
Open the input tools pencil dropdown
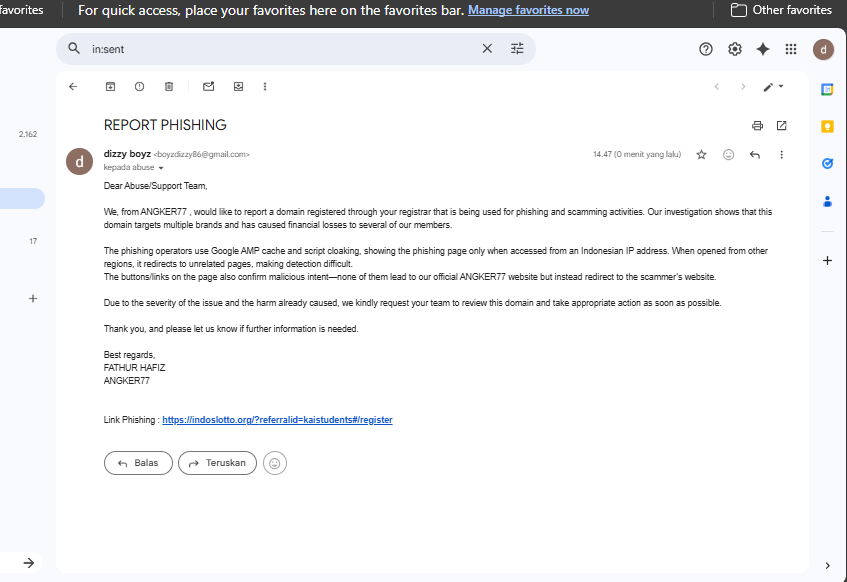click(x=773, y=86)
